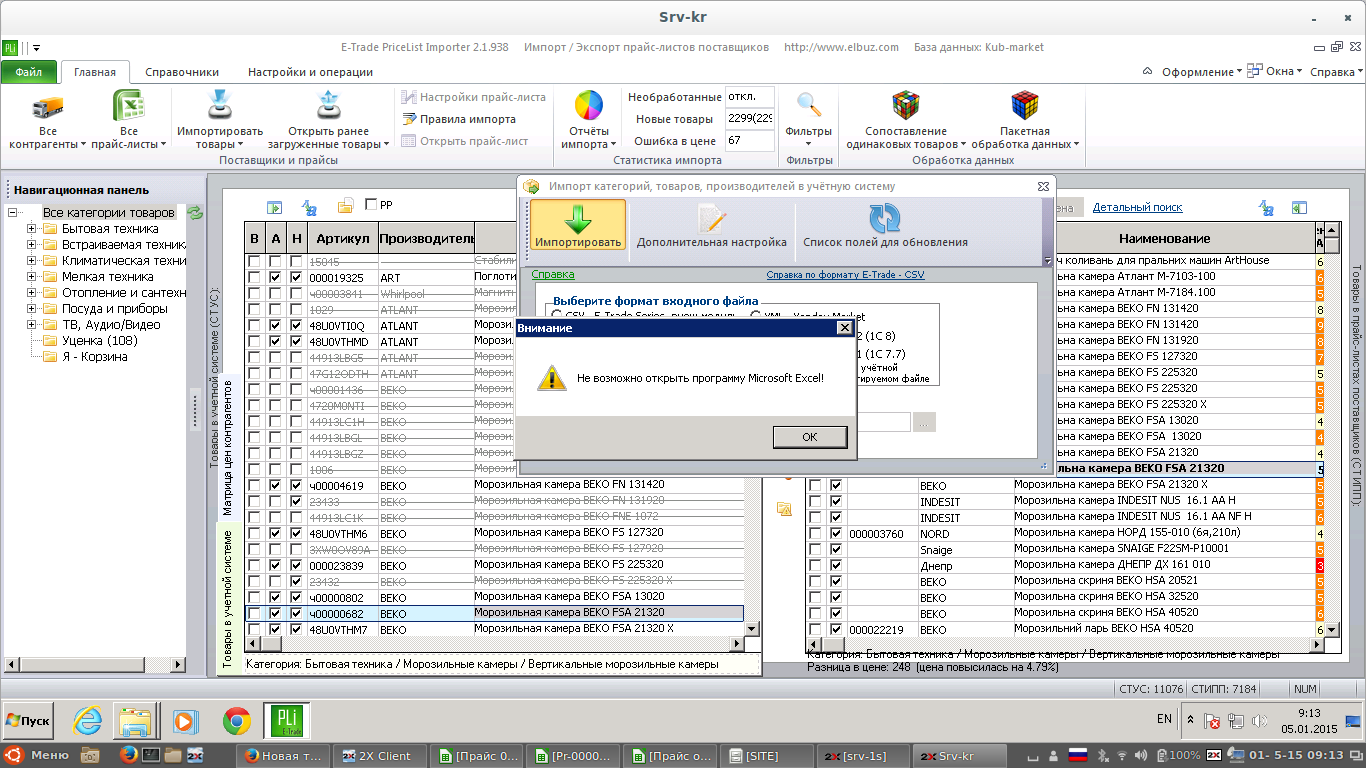
Task: Click the green Импортировать arrow button
Action: pos(578,225)
